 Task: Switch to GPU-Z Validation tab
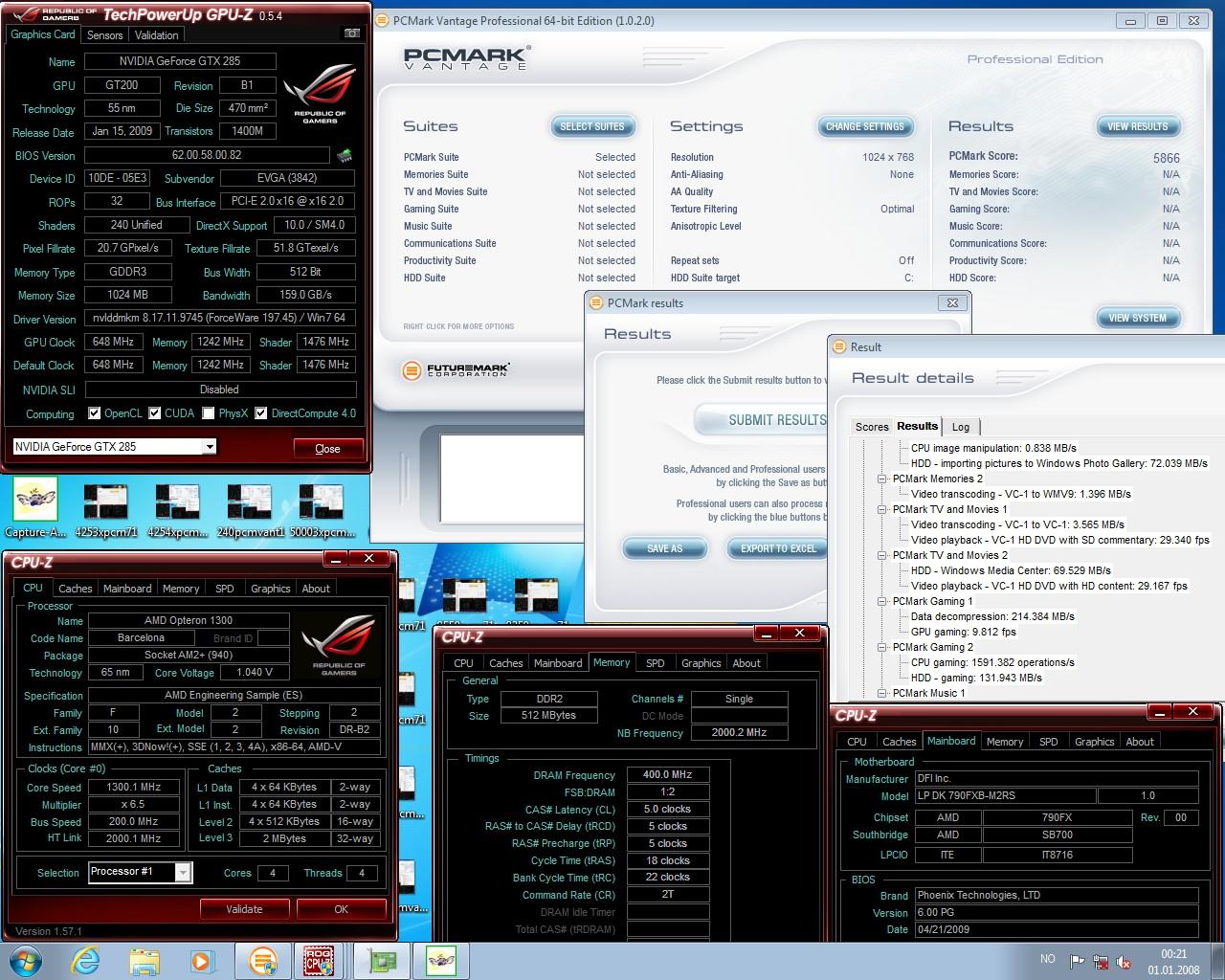pyautogui.click(x=156, y=34)
